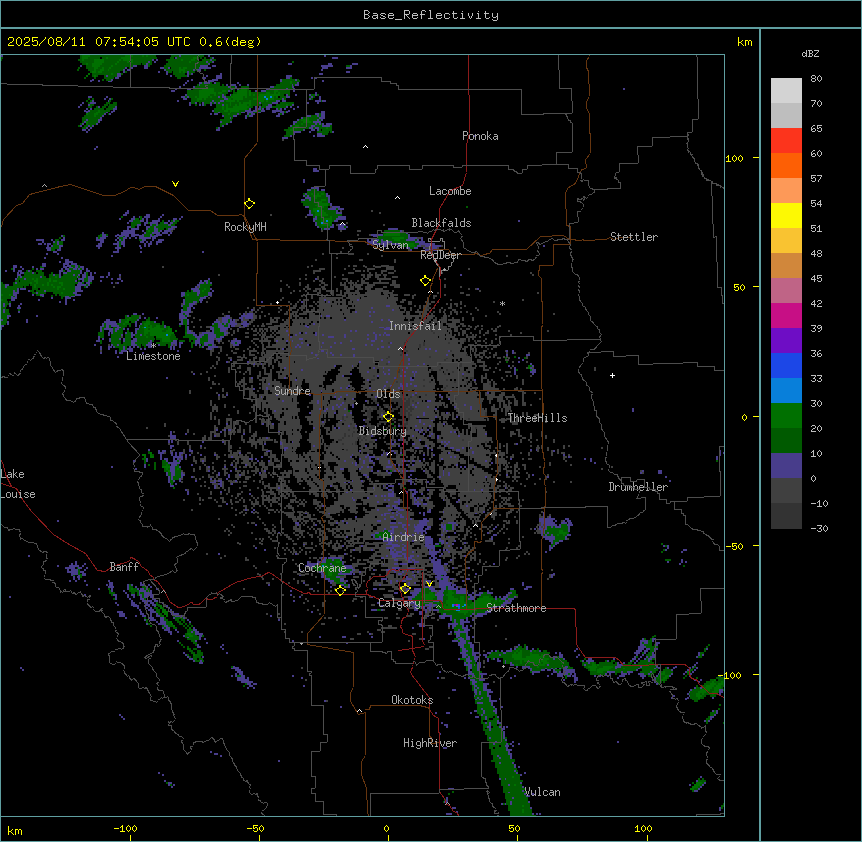Viewport: 862px width, 842px height.
Task: Click the Lake Louise label
Action: point(18,484)
